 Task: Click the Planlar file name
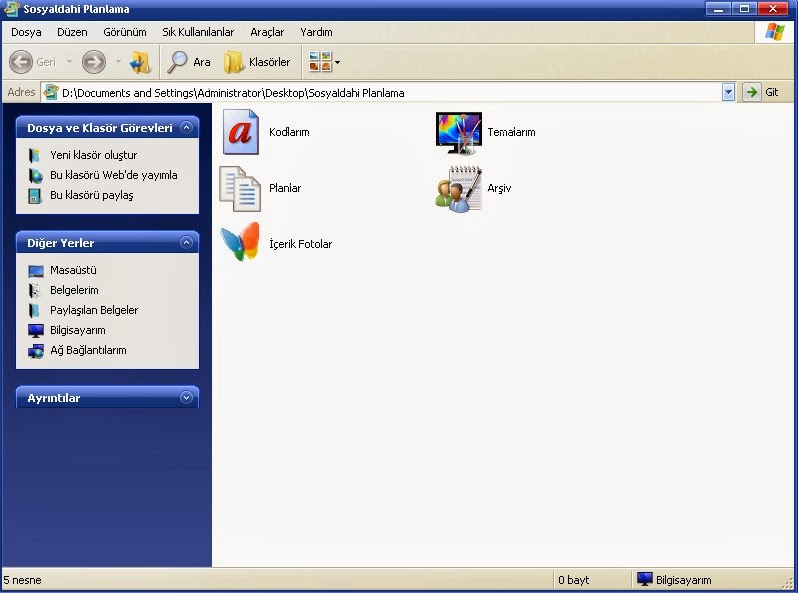285,188
